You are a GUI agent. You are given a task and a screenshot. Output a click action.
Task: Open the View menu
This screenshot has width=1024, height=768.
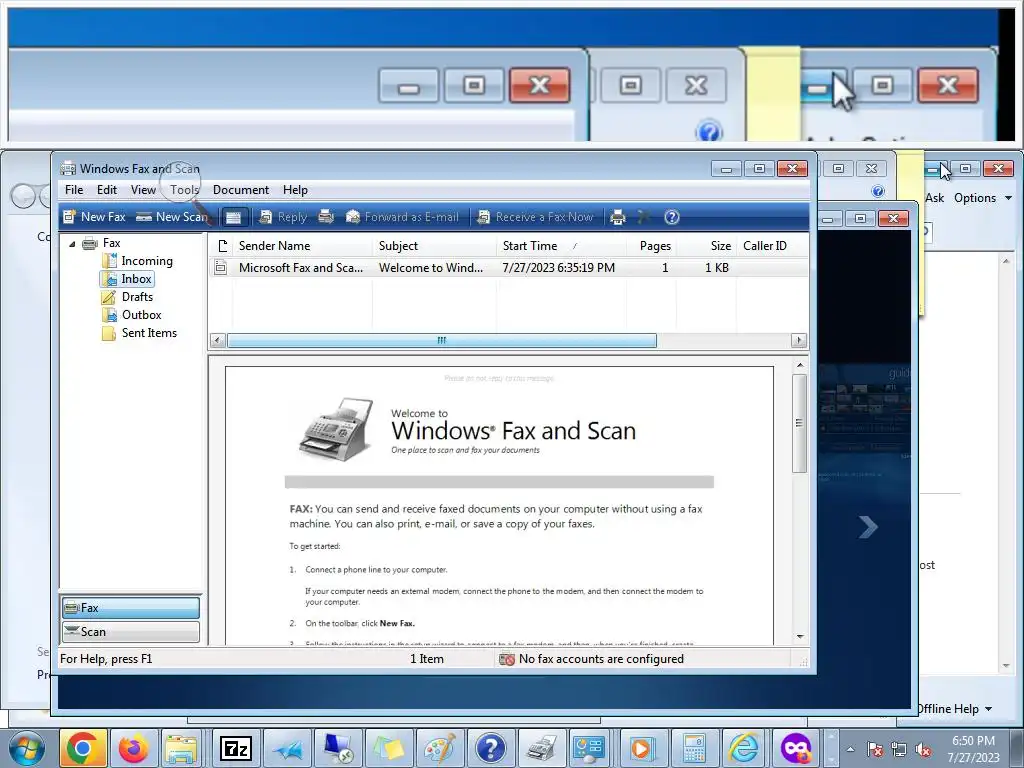click(143, 190)
